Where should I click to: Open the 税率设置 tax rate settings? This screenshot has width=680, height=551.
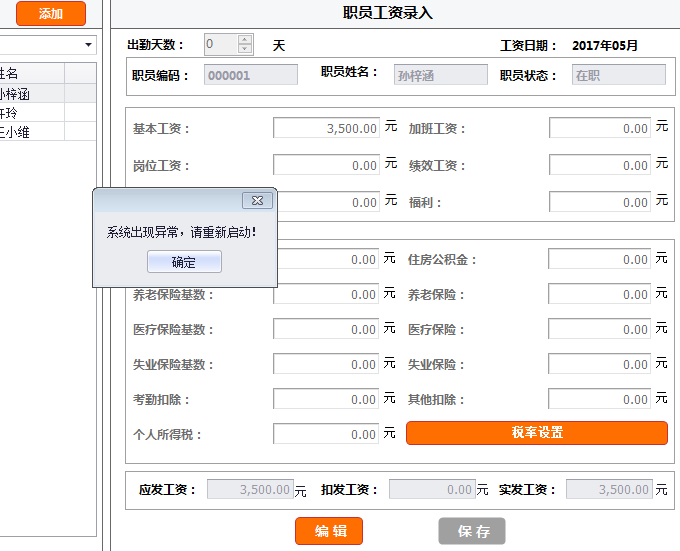tap(536, 433)
